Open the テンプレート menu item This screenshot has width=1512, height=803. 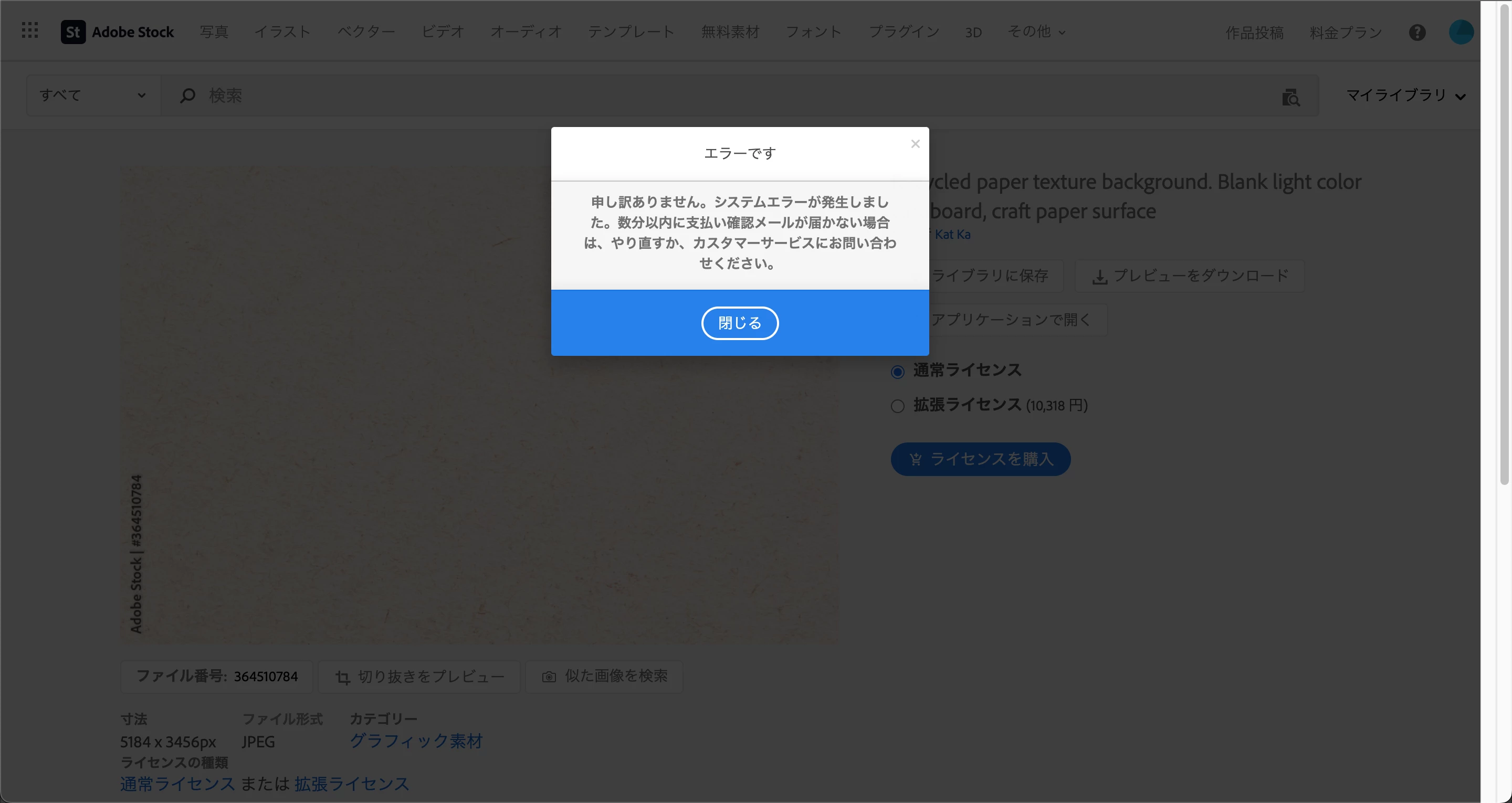coord(631,31)
